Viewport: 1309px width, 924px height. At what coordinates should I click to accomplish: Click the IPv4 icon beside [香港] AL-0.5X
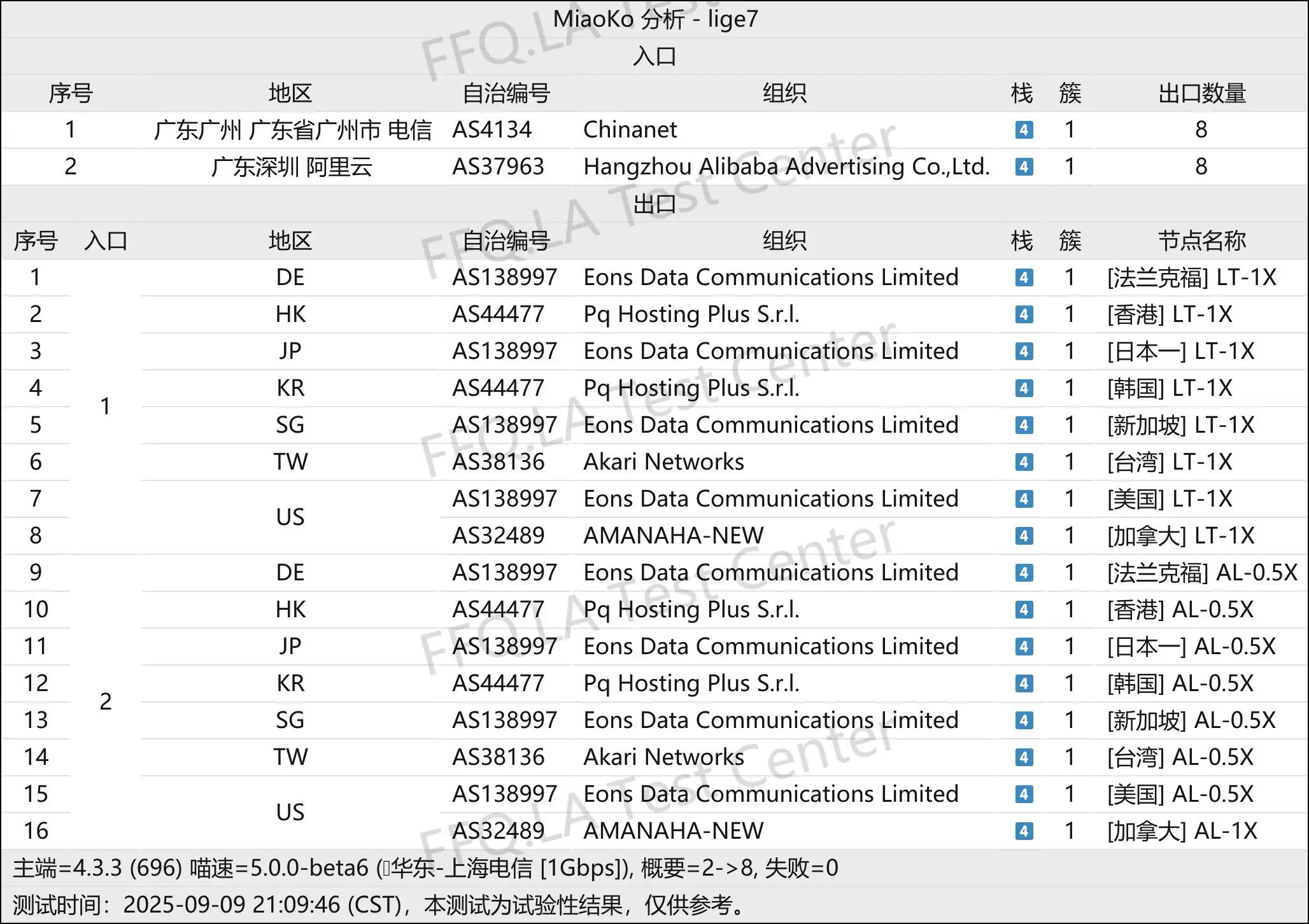click(1024, 610)
